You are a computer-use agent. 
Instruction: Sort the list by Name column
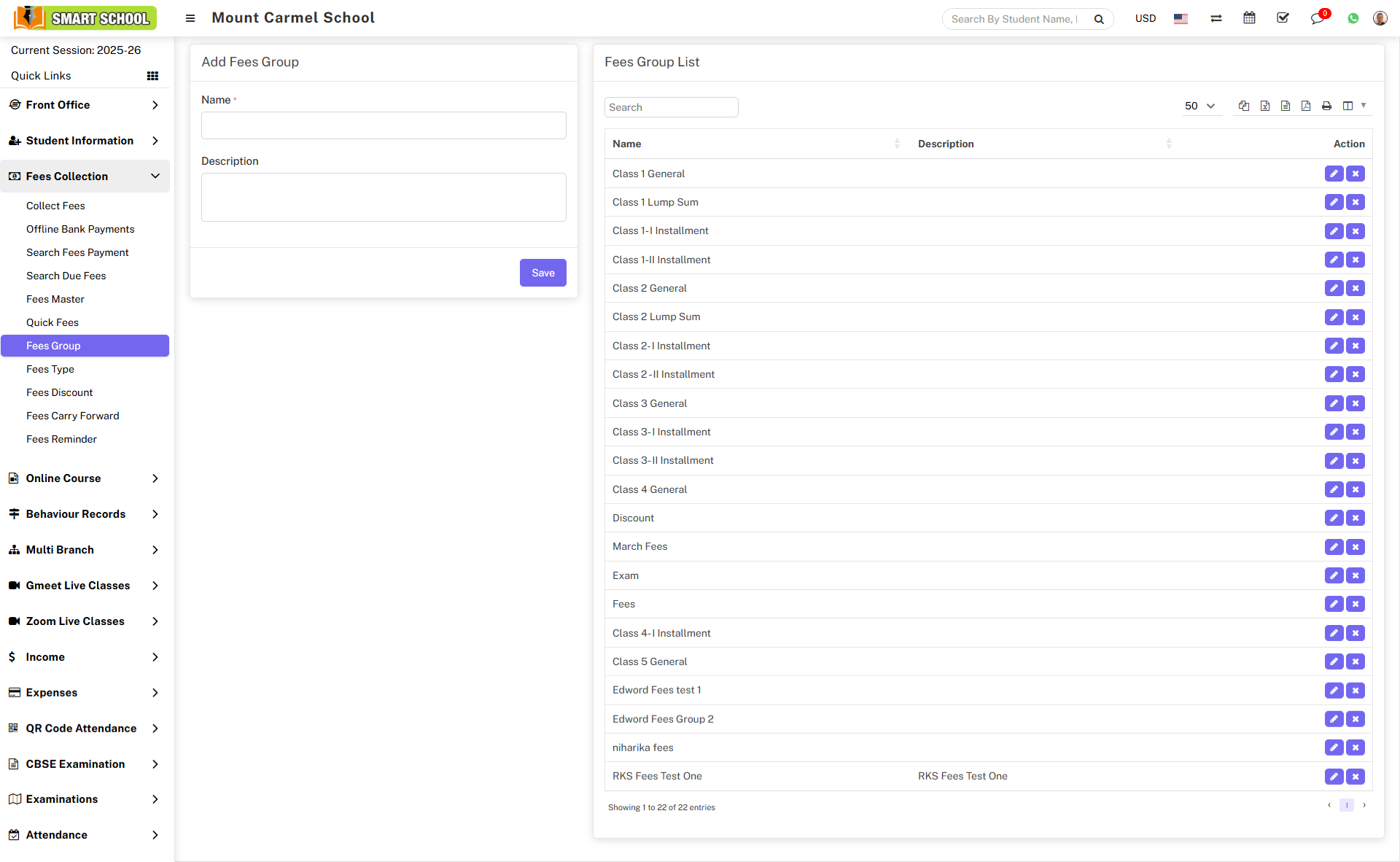tap(755, 144)
